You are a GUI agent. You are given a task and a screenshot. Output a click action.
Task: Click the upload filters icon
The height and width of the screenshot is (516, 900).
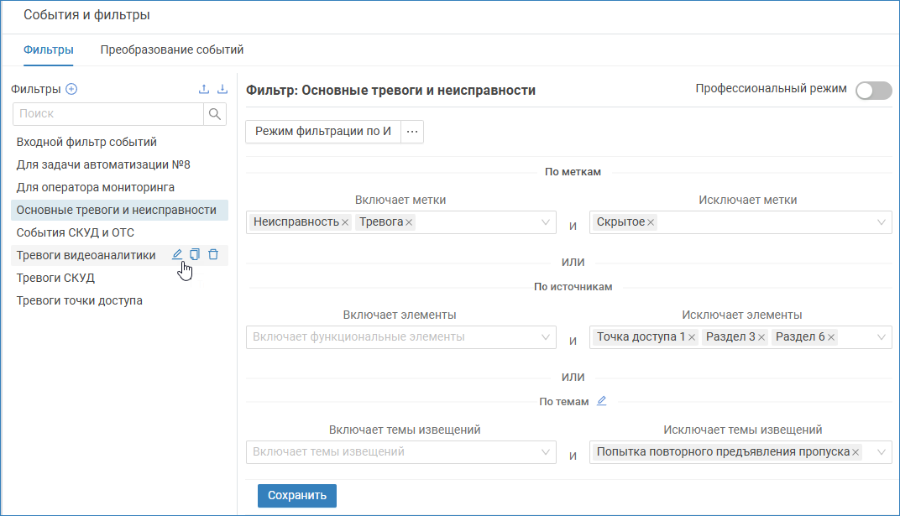click(x=204, y=89)
